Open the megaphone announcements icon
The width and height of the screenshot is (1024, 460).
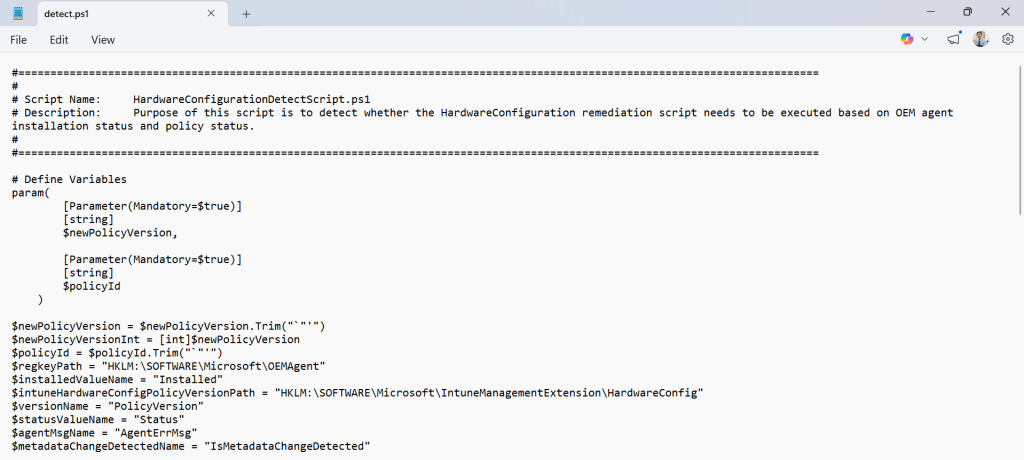pyautogui.click(x=953, y=39)
